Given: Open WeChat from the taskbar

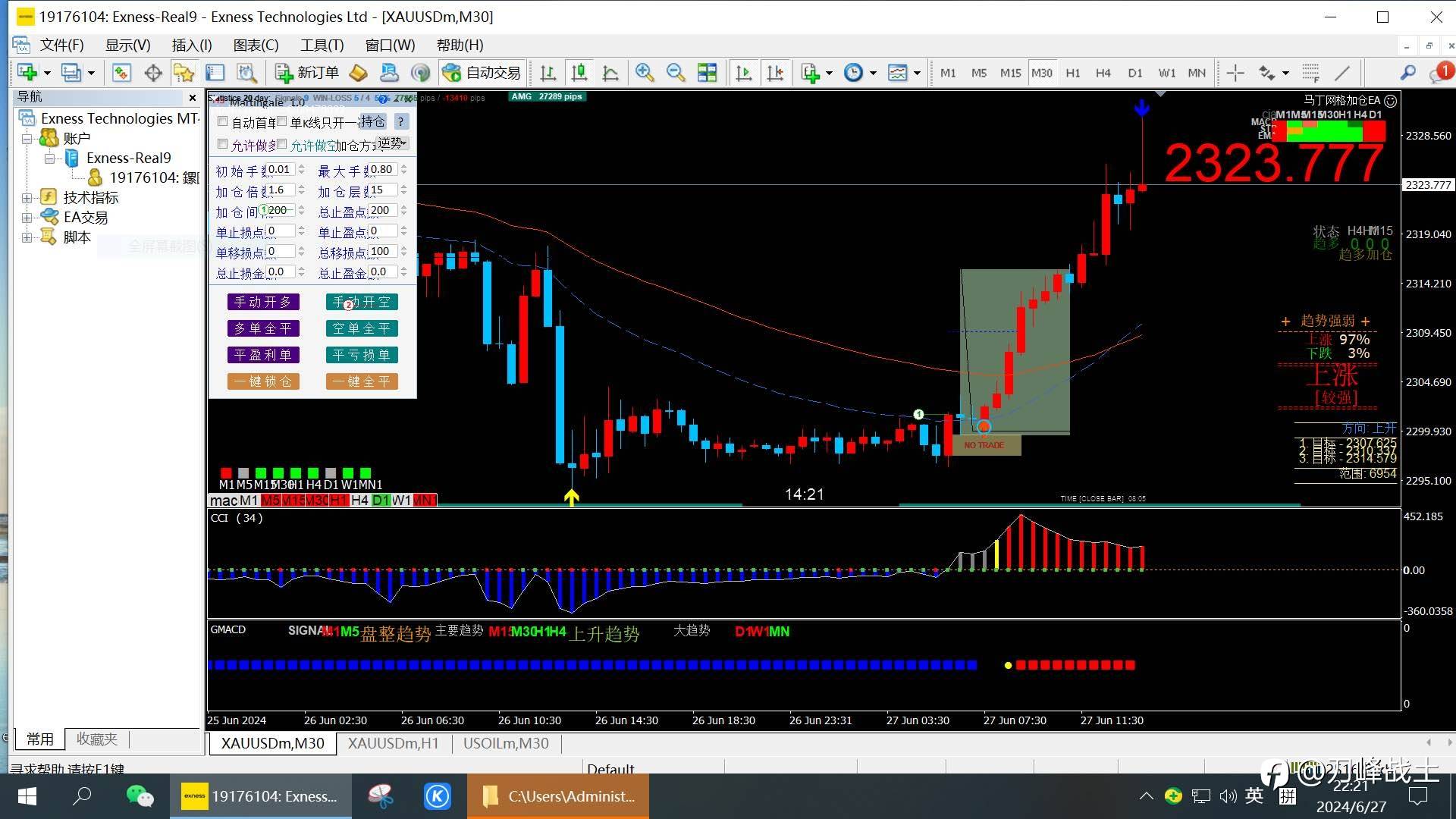Looking at the screenshot, I should click(140, 796).
